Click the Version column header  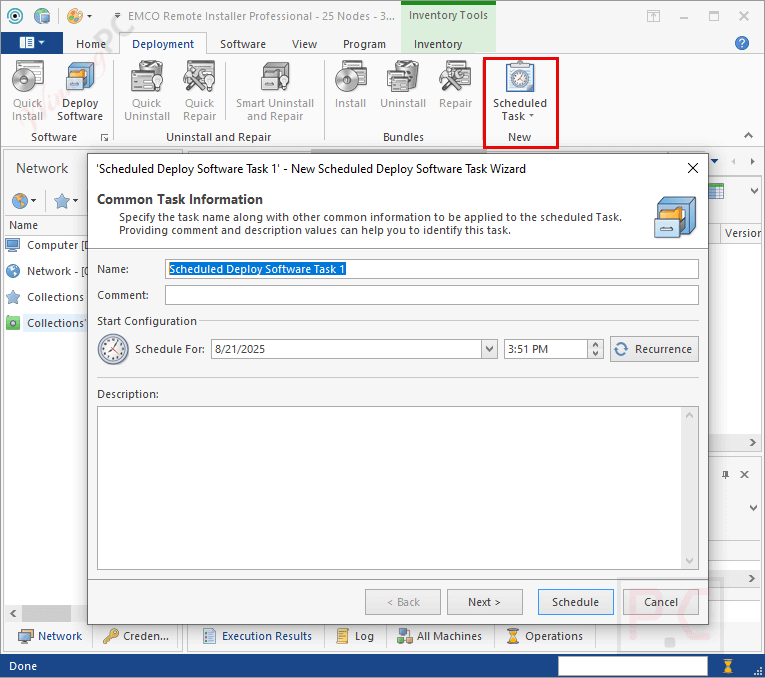(x=741, y=233)
